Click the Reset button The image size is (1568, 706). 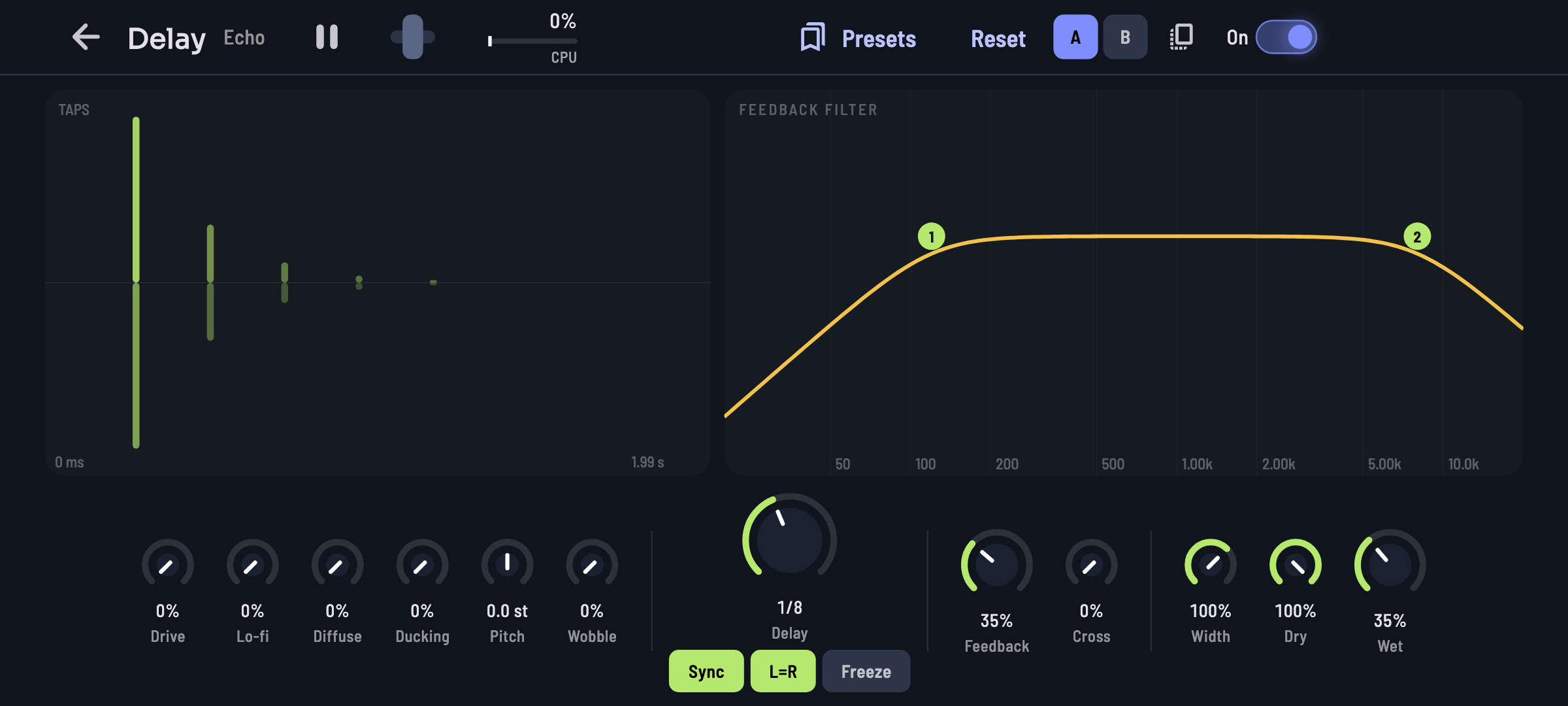[x=998, y=39]
